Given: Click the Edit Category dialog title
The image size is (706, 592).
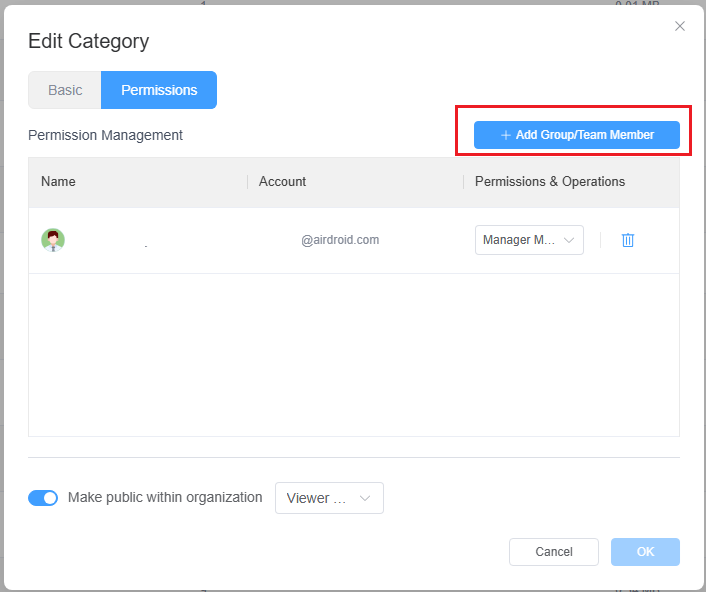Looking at the screenshot, I should (x=88, y=41).
